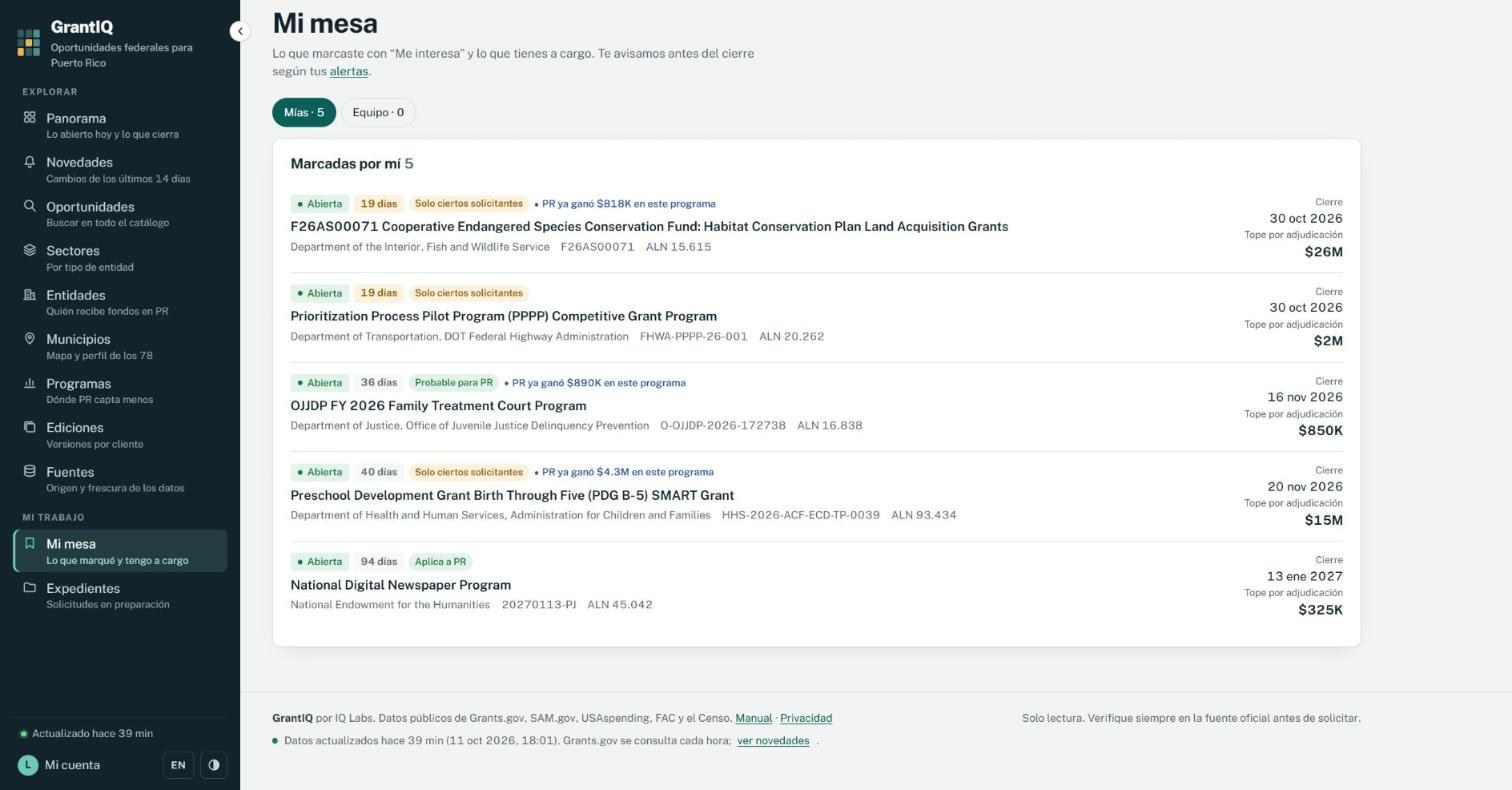Click the GrantIQ logo icon

tap(29, 42)
